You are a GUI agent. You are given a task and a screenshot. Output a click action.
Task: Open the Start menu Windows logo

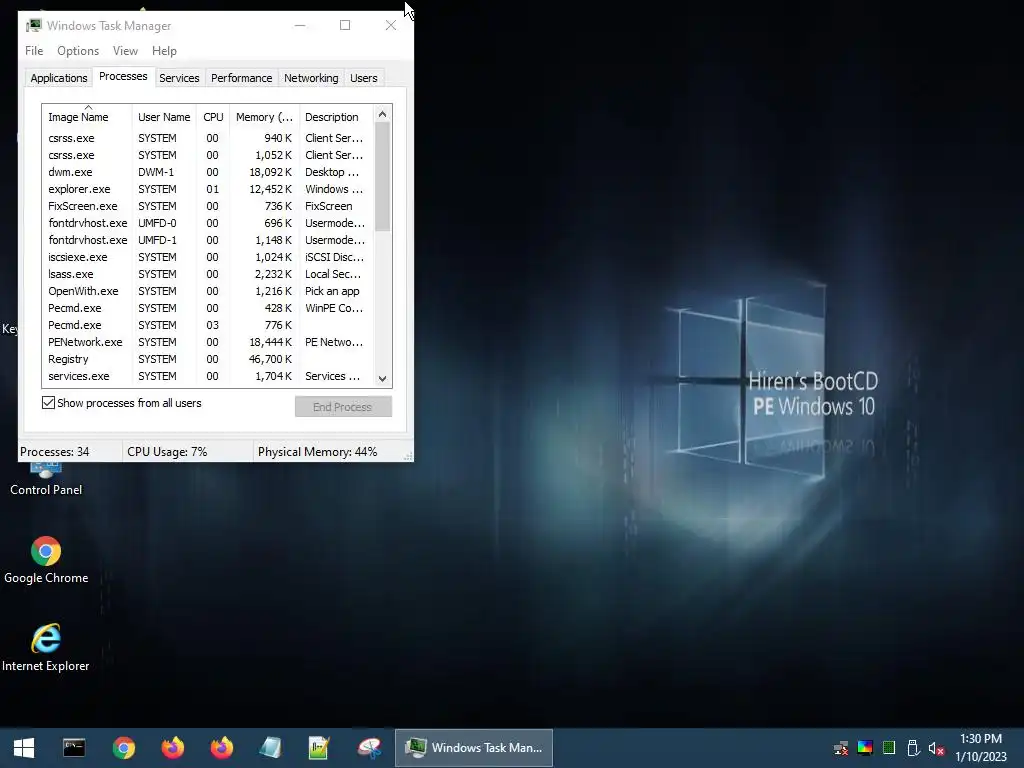24,748
